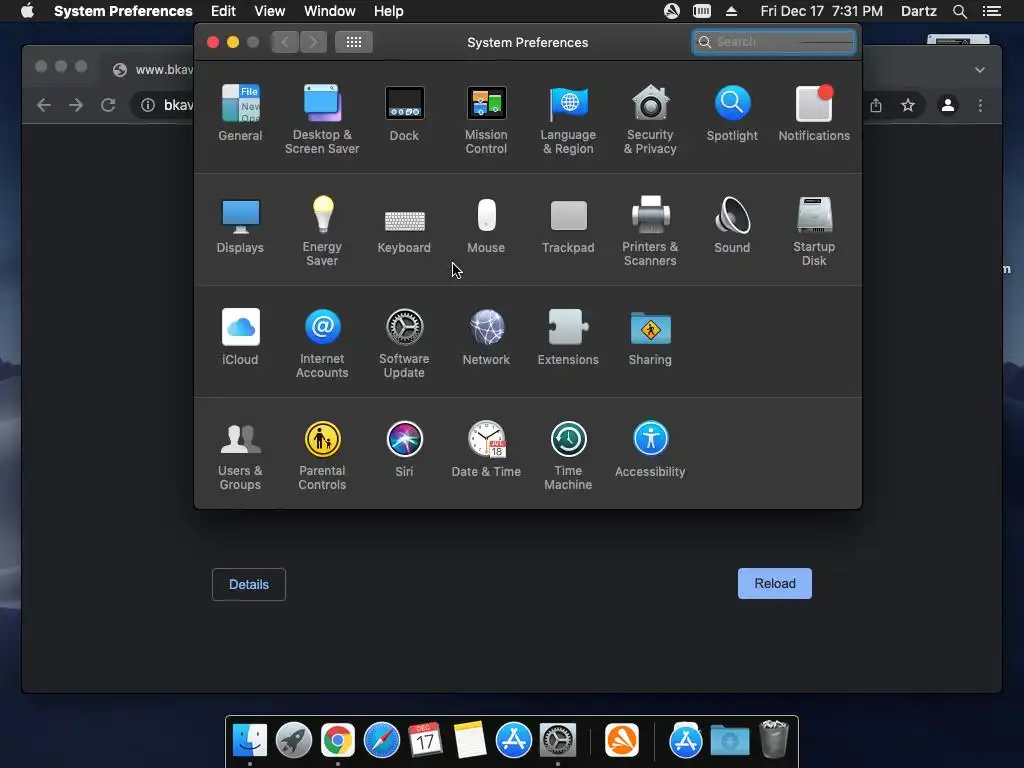This screenshot has width=1024, height=768.
Task: Open the Siri preferences pane
Action: [404, 449]
